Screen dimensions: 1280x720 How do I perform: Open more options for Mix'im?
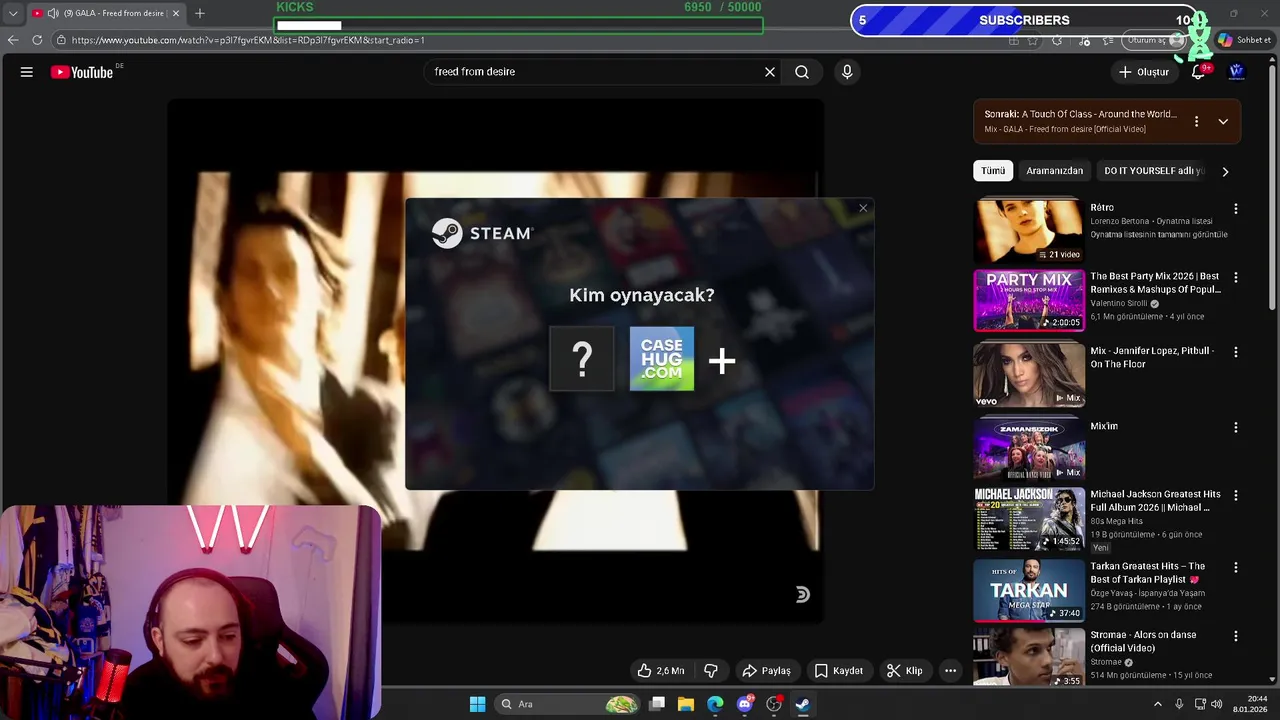(x=1236, y=427)
